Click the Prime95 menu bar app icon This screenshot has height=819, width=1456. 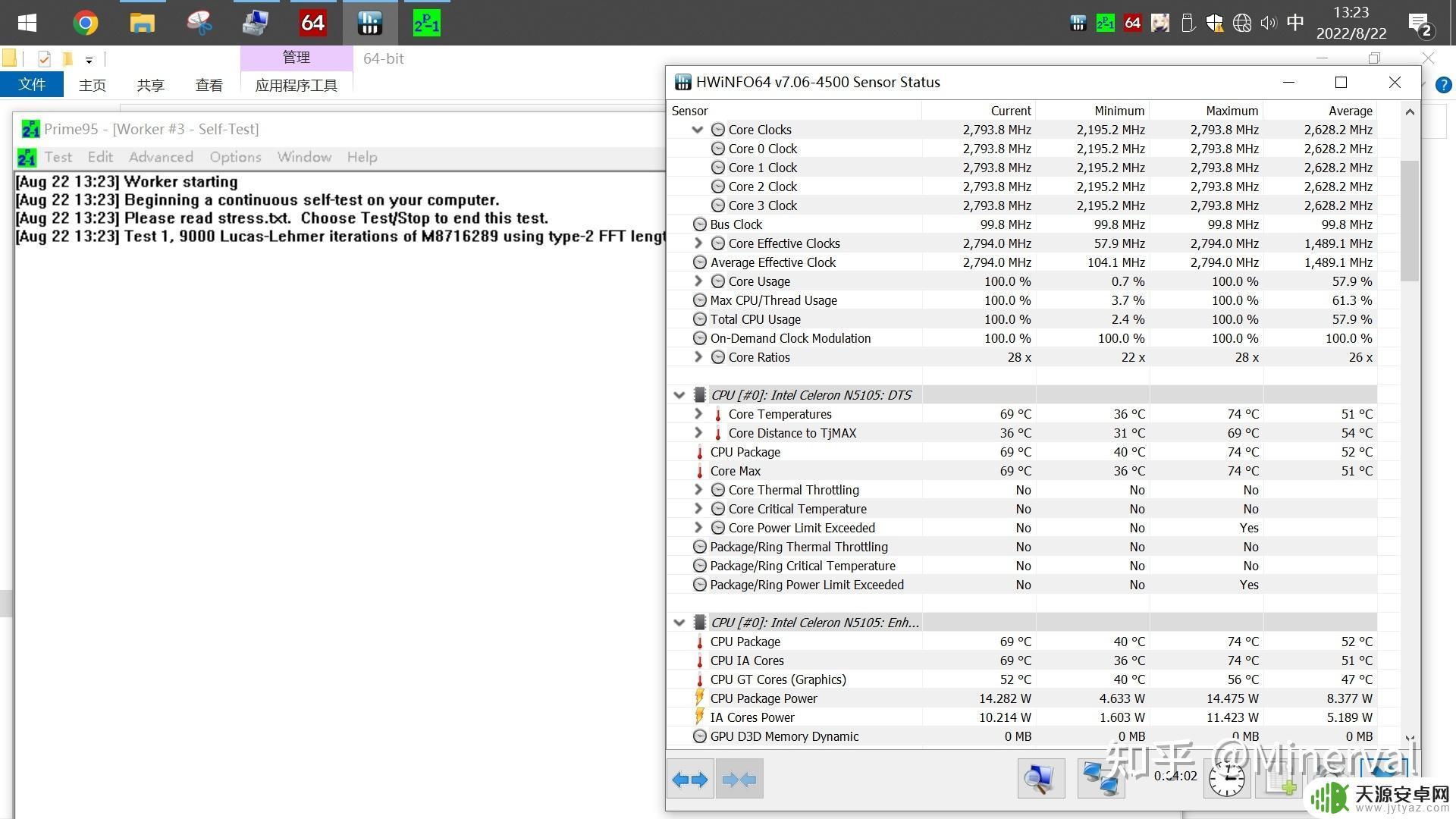27,157
